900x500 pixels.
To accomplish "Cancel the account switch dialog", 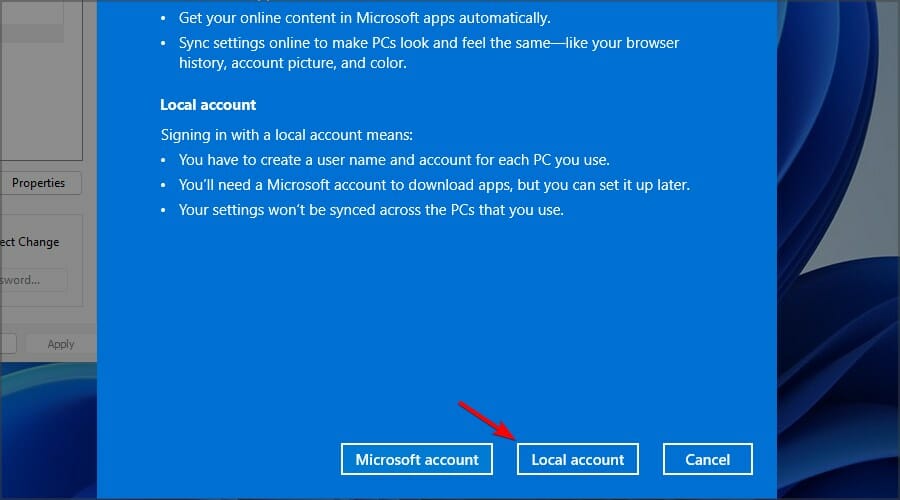I will point(707,459).
